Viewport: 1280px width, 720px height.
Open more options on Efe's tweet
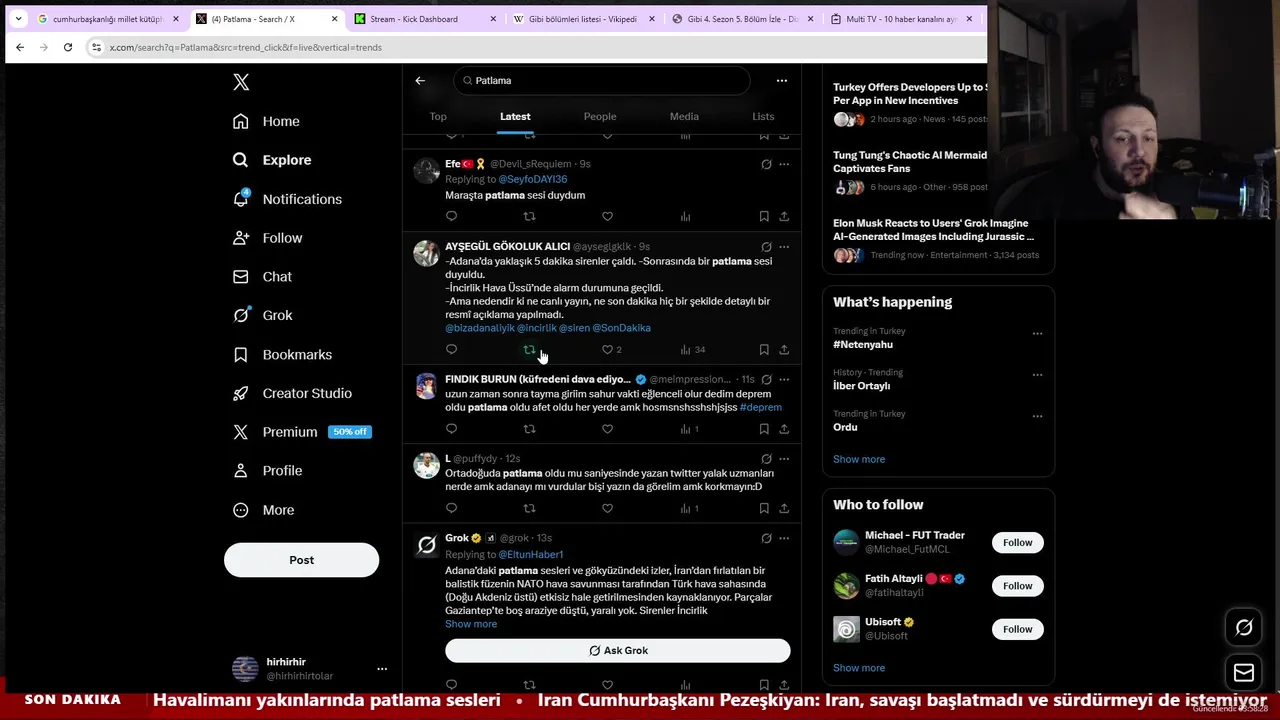click(x=784, y=164)
